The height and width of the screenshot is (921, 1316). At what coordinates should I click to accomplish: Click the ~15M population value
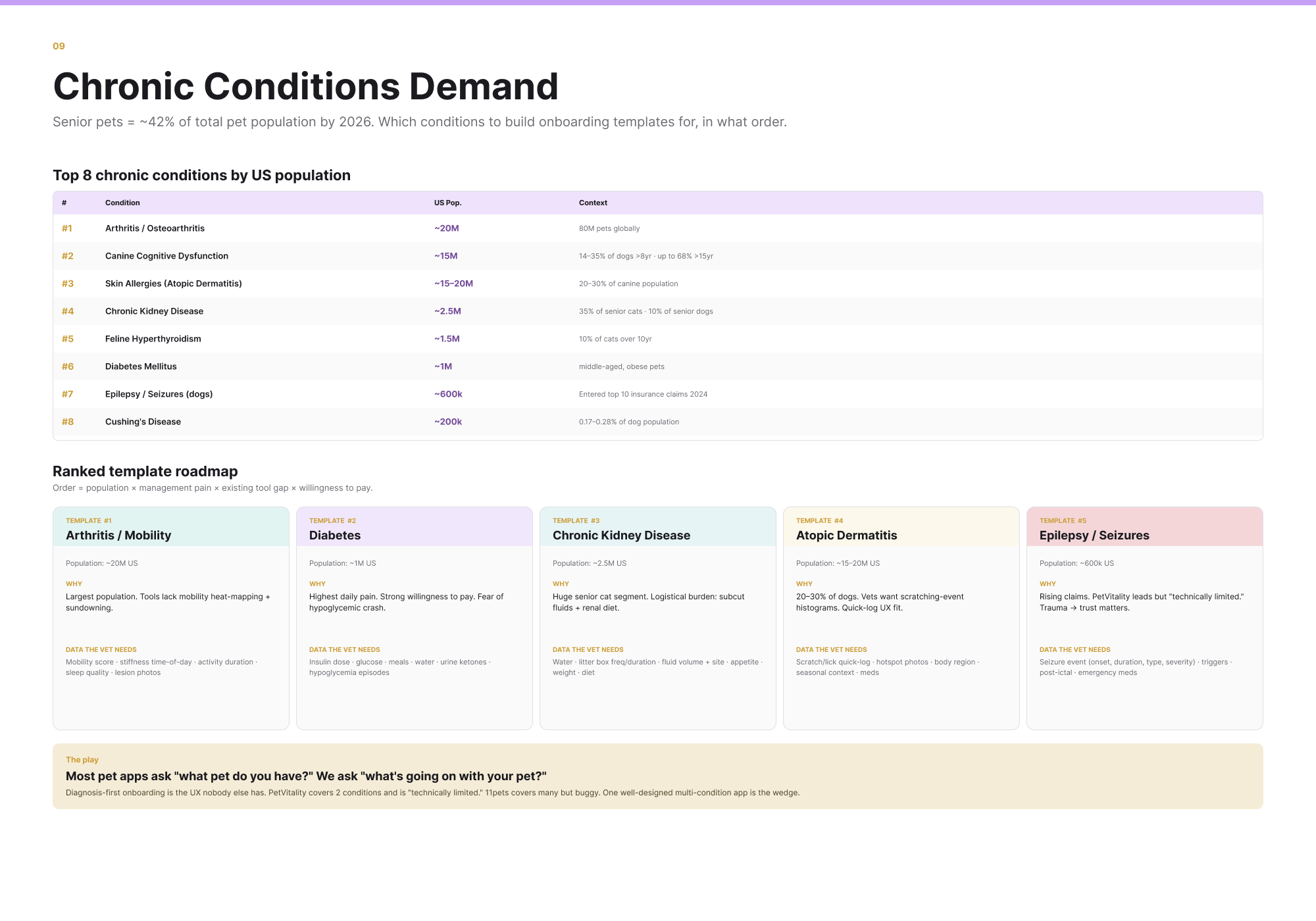tap(445, 256)
